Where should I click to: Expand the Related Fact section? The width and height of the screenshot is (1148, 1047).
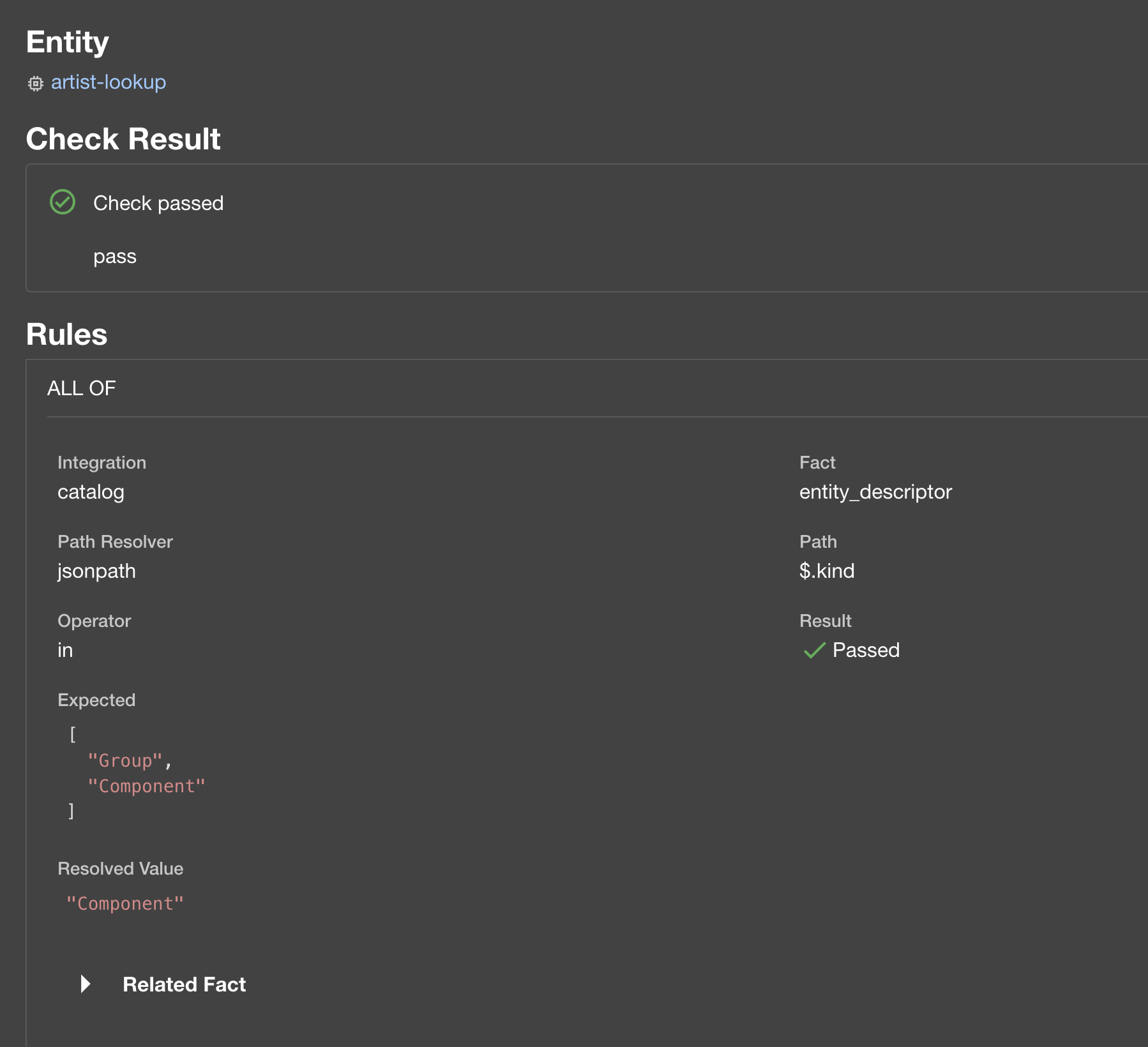tap(86, 984)
